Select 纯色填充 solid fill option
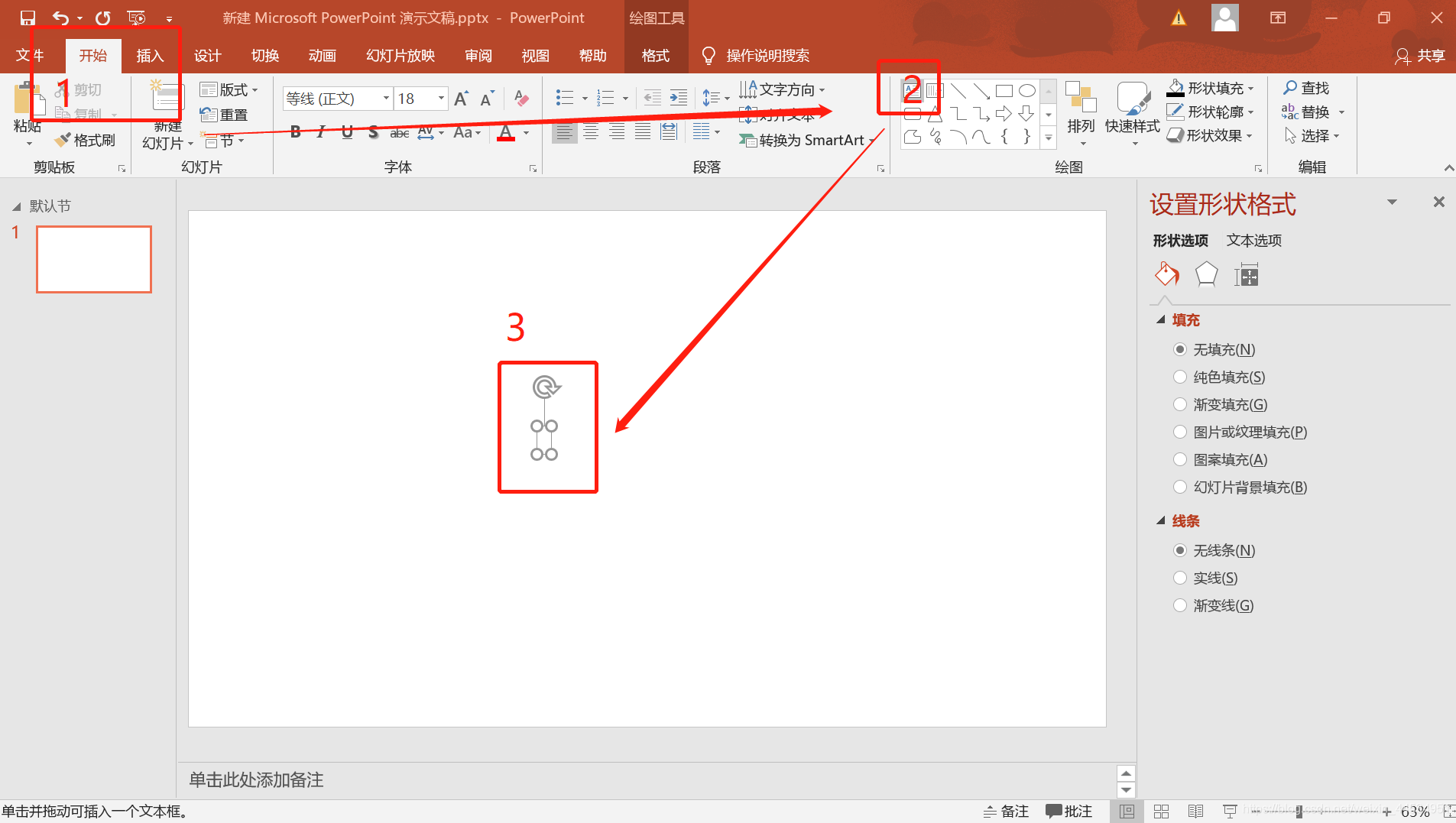Screen dimensions: 1456x823 [x=1180, y=377]
